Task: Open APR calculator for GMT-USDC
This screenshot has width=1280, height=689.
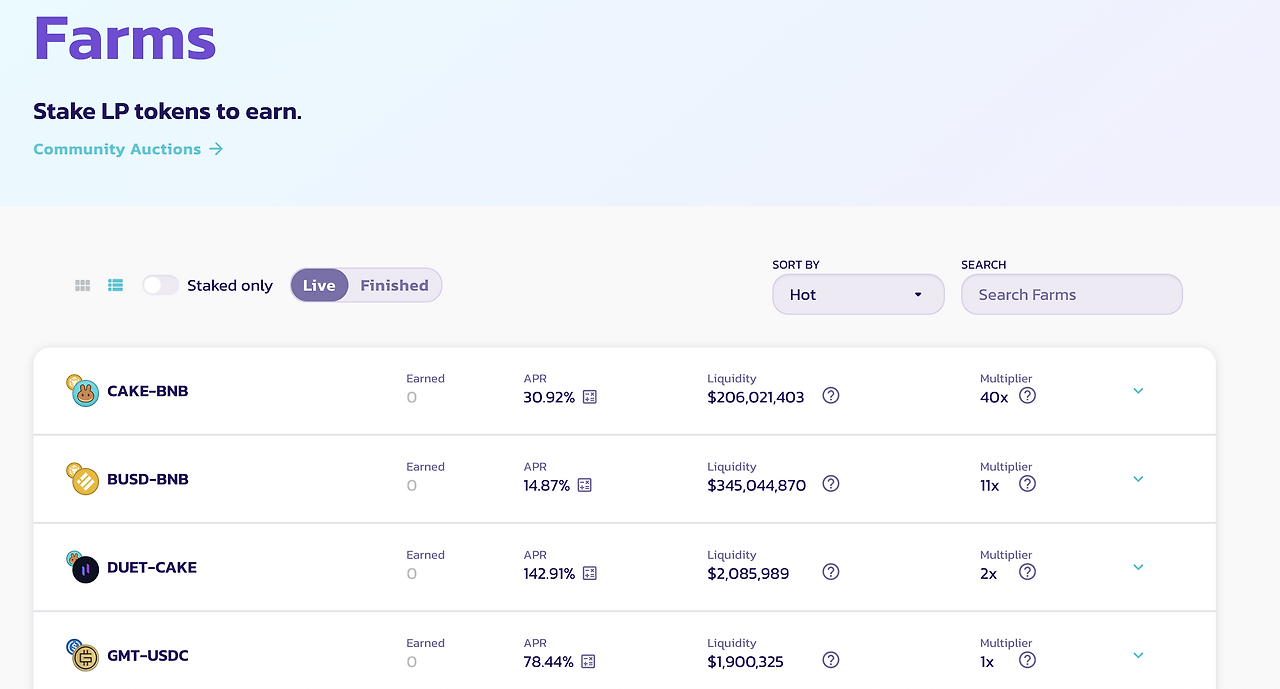Action: 588,661
